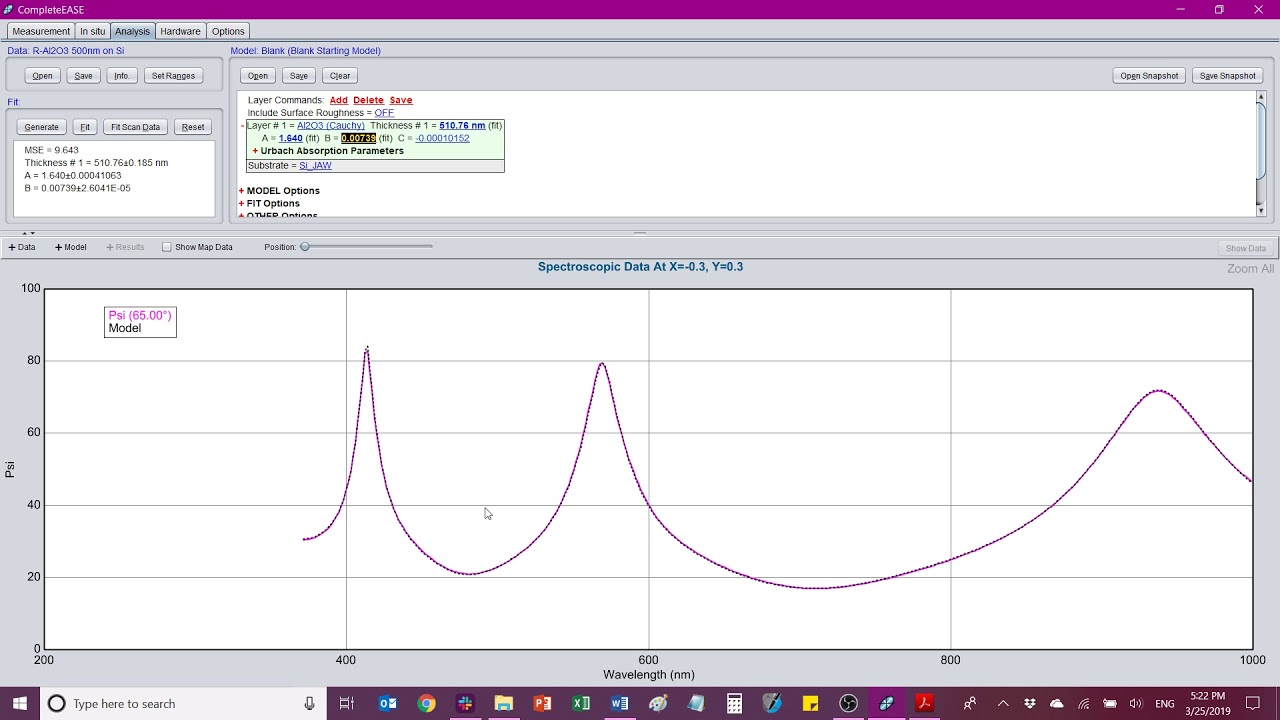Click the Layer Commands Save link

(401, 100)
